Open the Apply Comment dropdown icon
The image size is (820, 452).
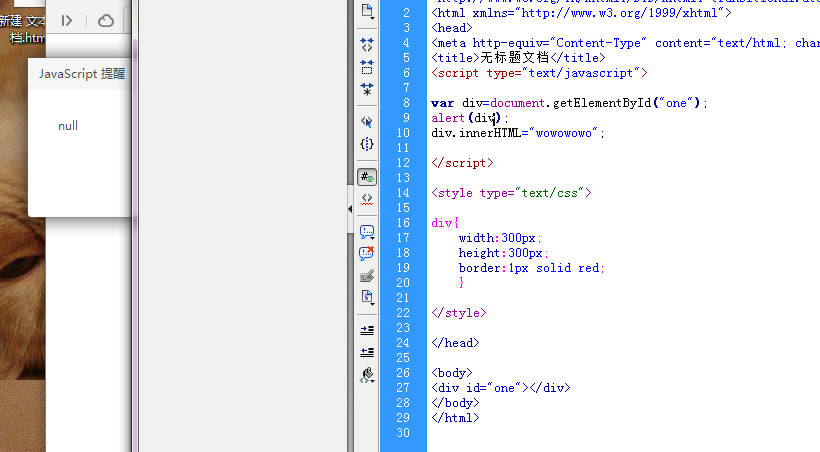(x=367, y=232)
